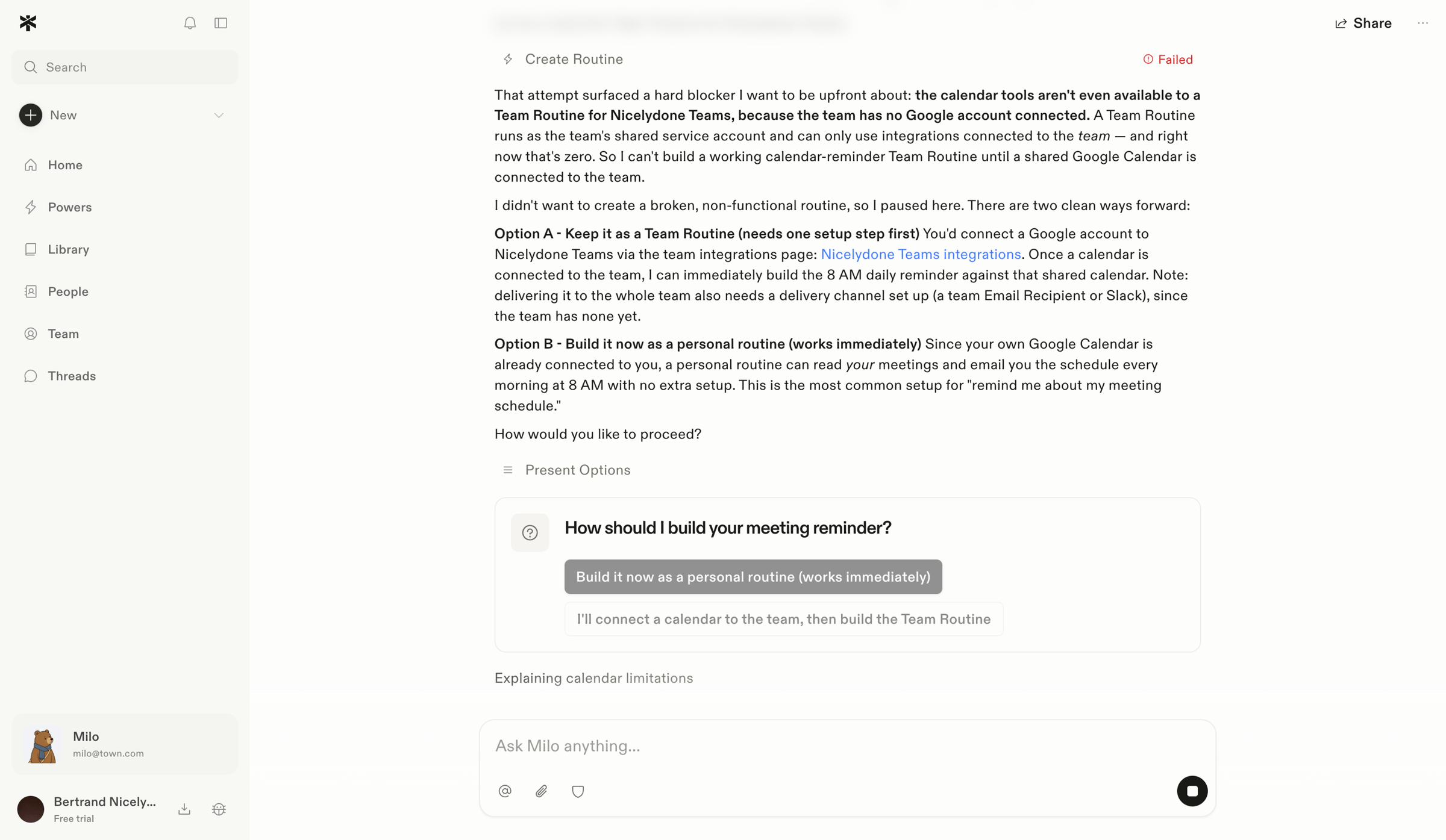This screenshot has height=840, width=1446.
Task: Follow the Nicelydone Teams integrations link
Action: pos(921,254)
